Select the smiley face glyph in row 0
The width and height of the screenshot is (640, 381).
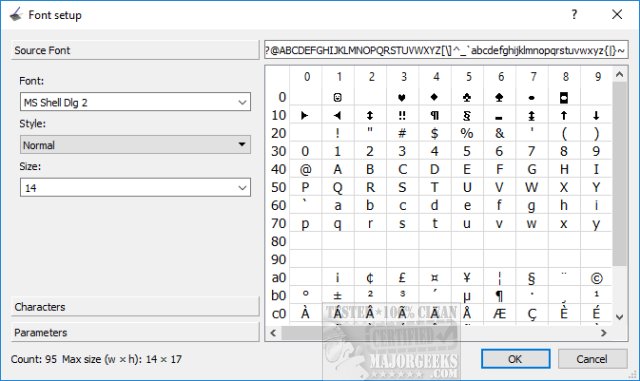pyautogui.click(x=338, y=97)
